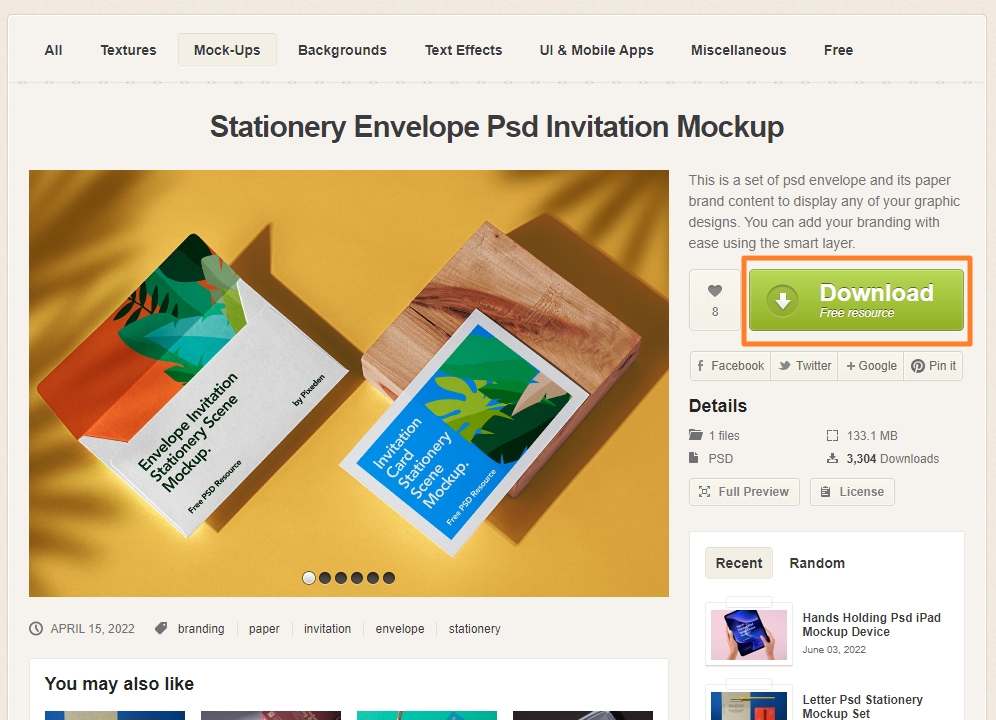Click the page title Stationery Envelope Psd Invitation Mockup
Viewport: 996px width, 720px height.
point(497,126)
